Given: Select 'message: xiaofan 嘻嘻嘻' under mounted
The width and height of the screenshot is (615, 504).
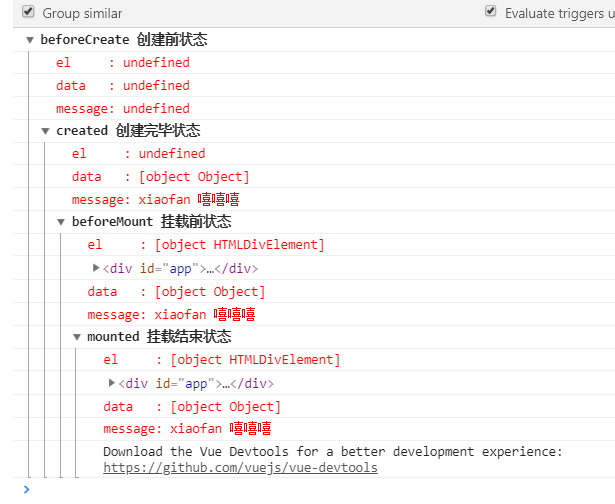Looking at the screenshot, I should [x=187, y=429].
